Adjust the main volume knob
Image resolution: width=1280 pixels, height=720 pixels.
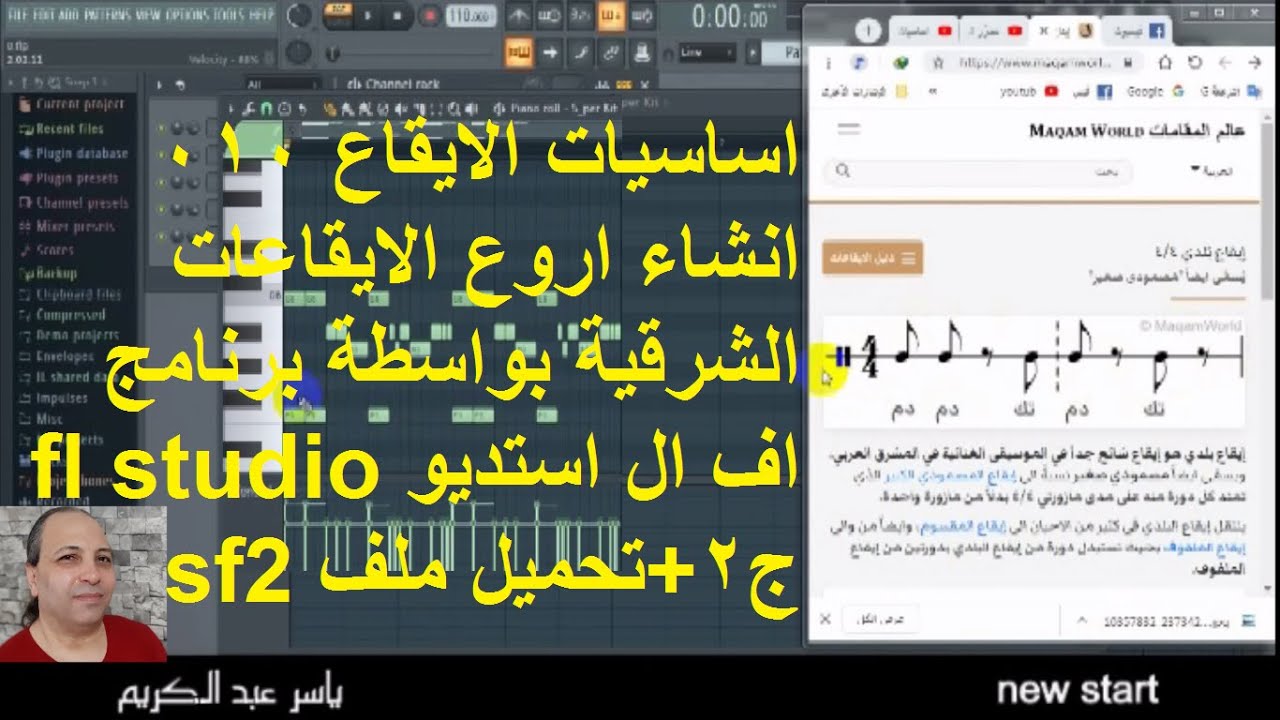[x=299, y=16]
